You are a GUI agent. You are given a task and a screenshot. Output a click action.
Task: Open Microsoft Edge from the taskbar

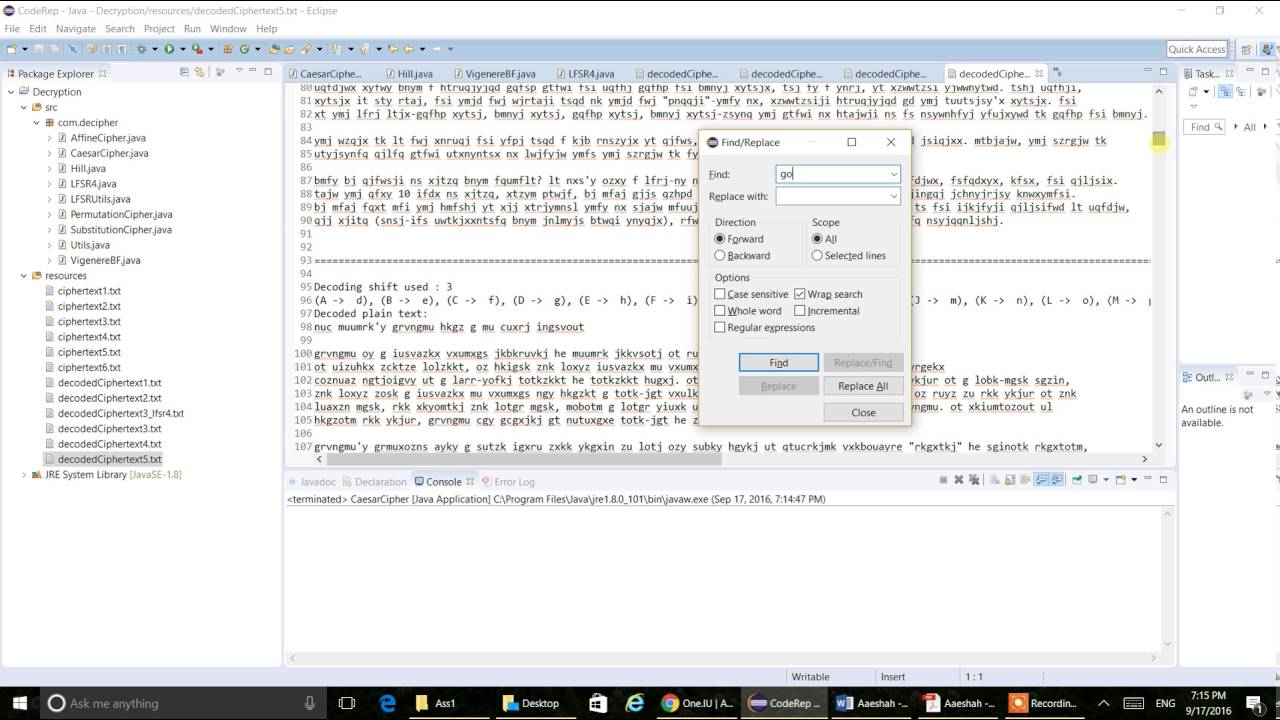(387, 703)
